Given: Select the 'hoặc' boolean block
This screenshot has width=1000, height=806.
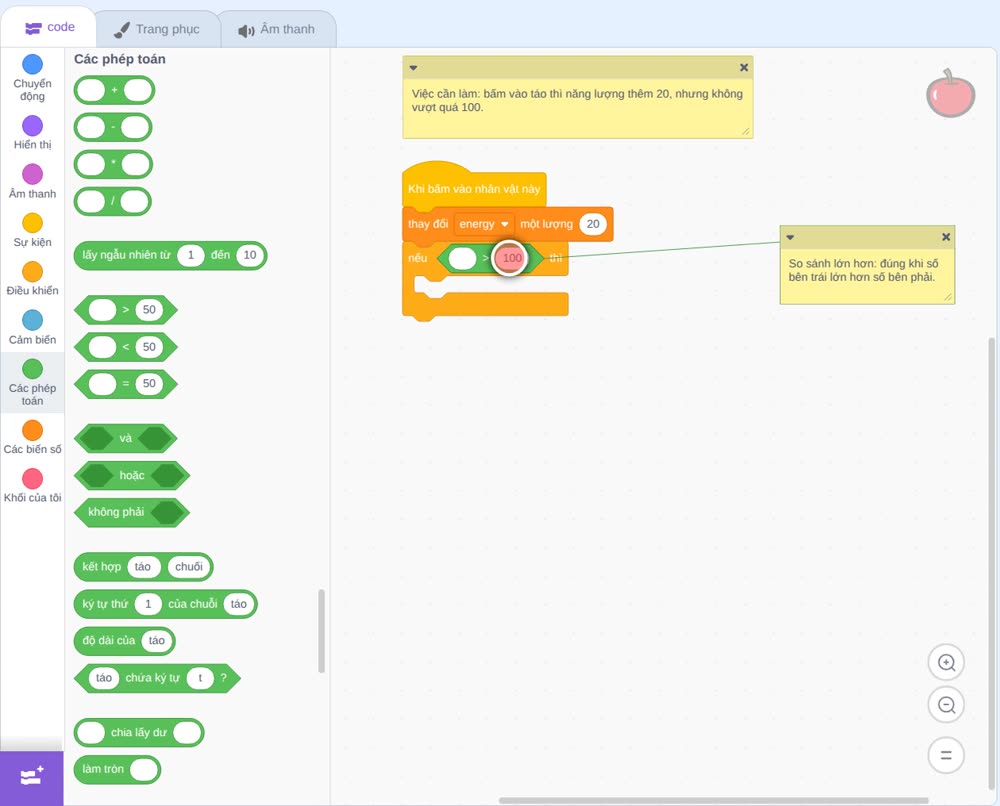Looking at the screenshot, I should [132, 476].
